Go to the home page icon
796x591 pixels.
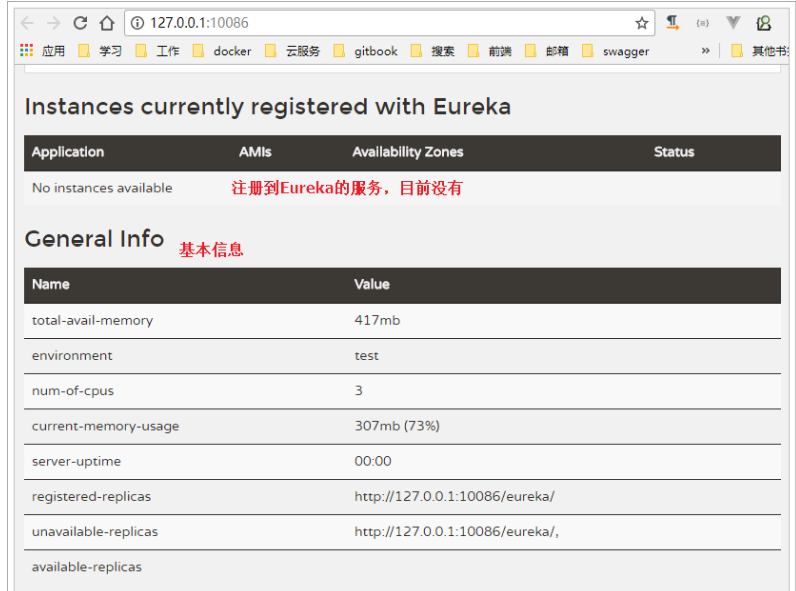click(x=107, y=23)
